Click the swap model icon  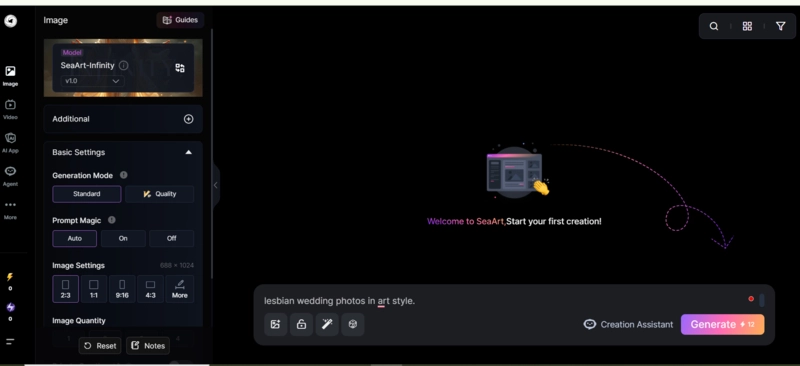tap(180, 68)
